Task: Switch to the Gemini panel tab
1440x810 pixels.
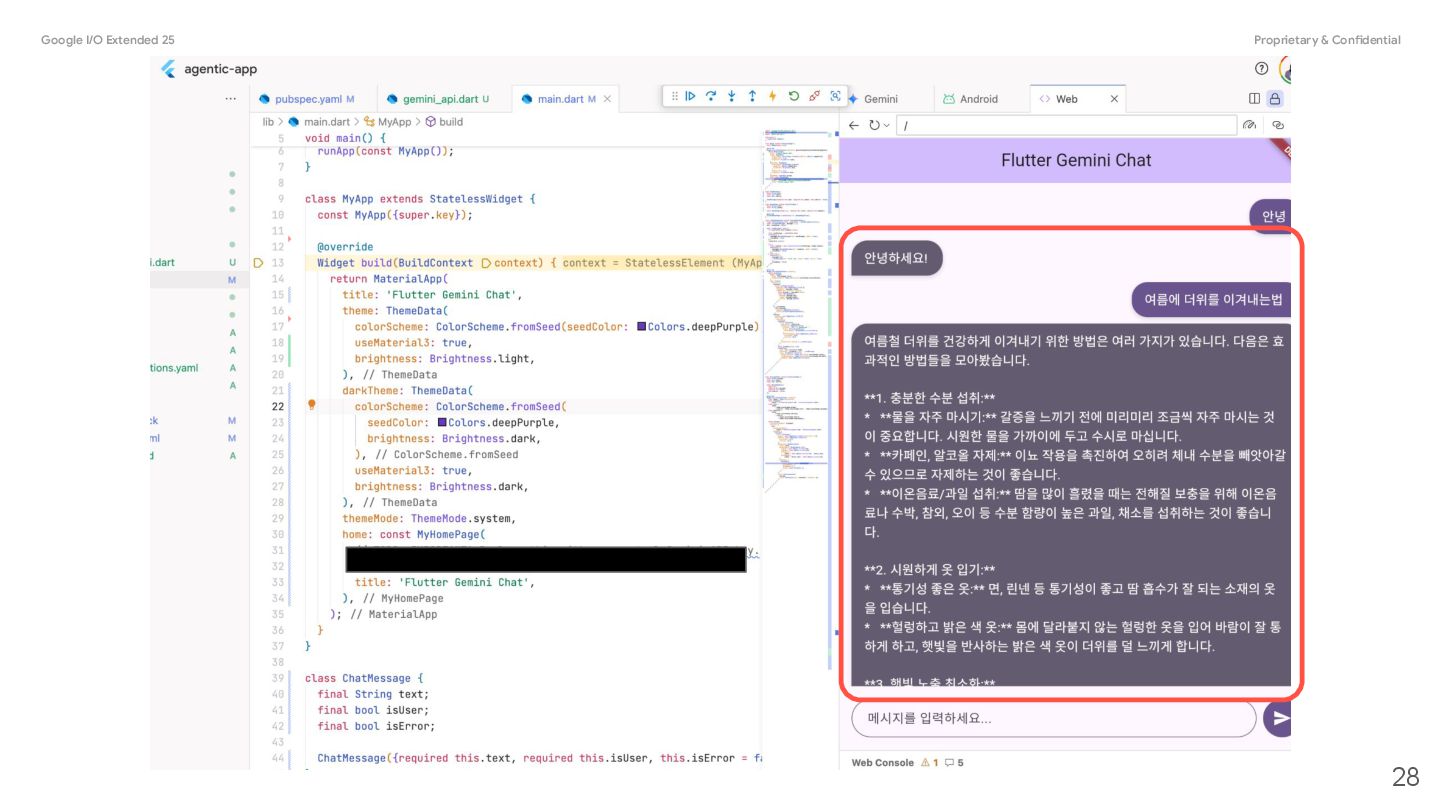Action: click(x=872, y=99)
